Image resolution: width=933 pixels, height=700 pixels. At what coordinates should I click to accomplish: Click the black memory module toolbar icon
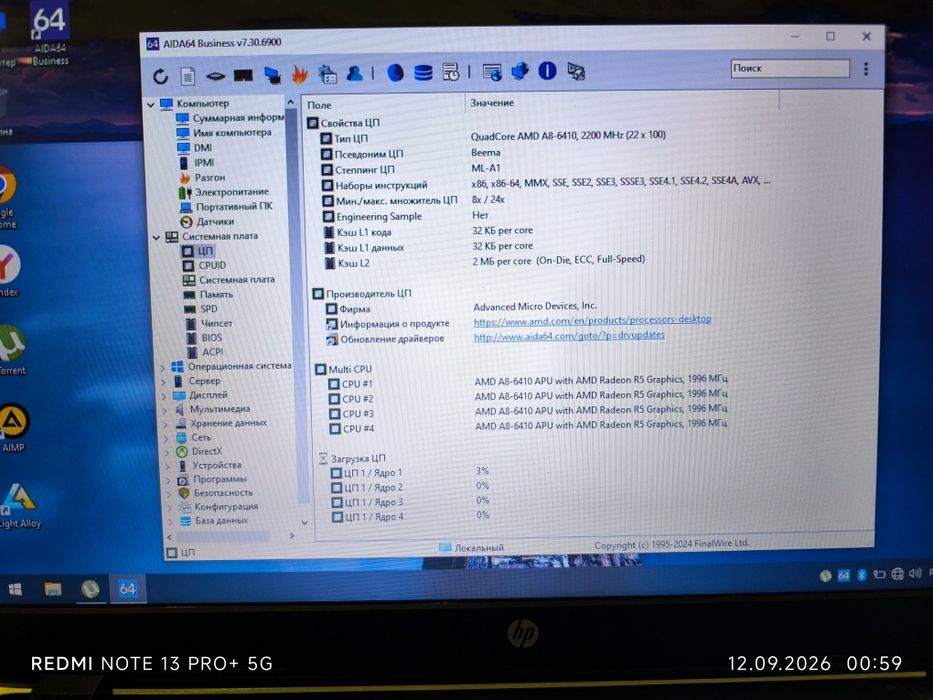[243, 75]
